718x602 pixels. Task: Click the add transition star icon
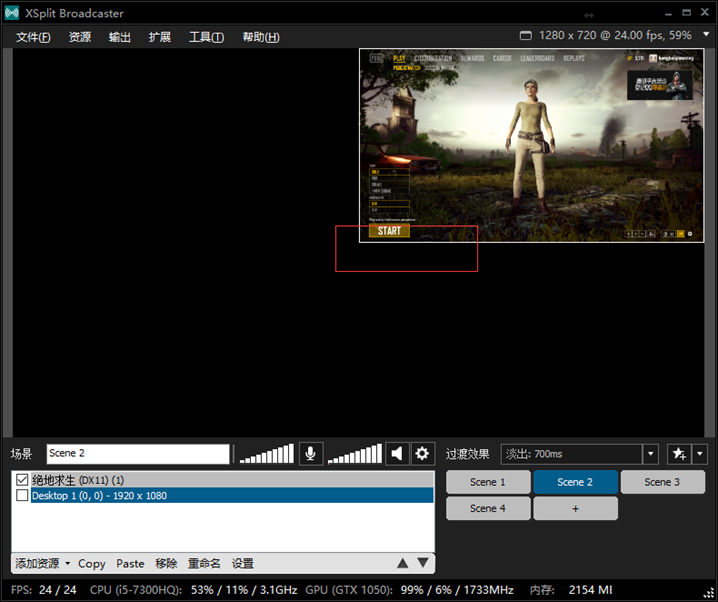coord(679,454)
